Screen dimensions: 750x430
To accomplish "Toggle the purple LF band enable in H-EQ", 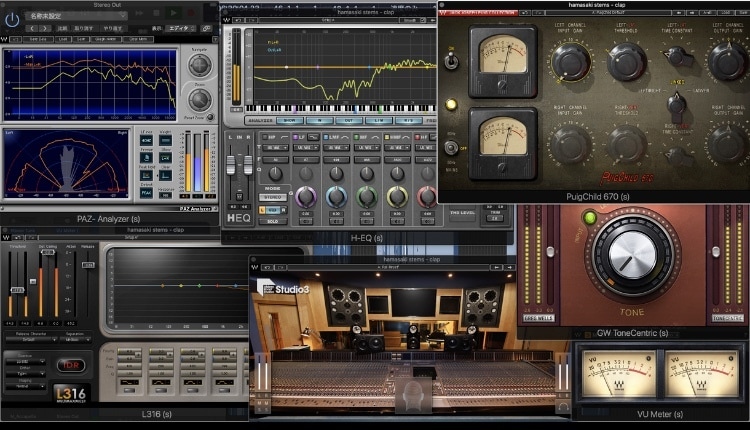I will (x=296, y=137).
